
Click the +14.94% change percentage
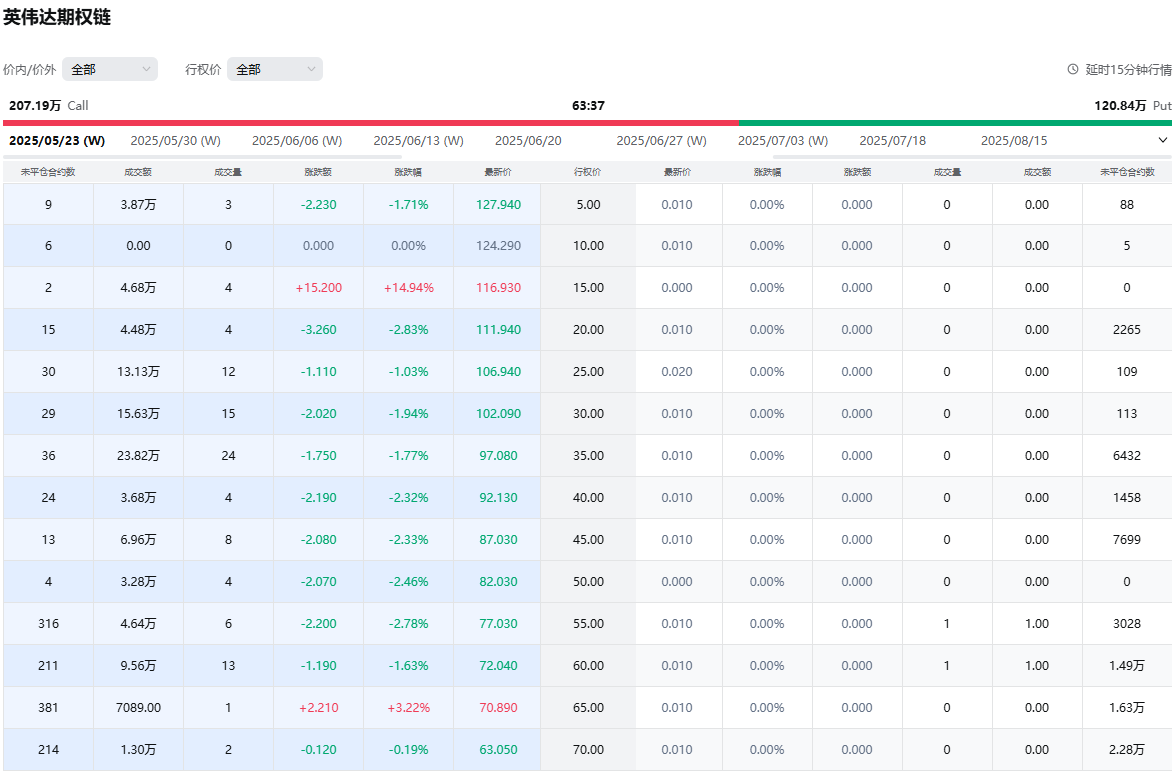pyautogui.click(x=408, y=287)
